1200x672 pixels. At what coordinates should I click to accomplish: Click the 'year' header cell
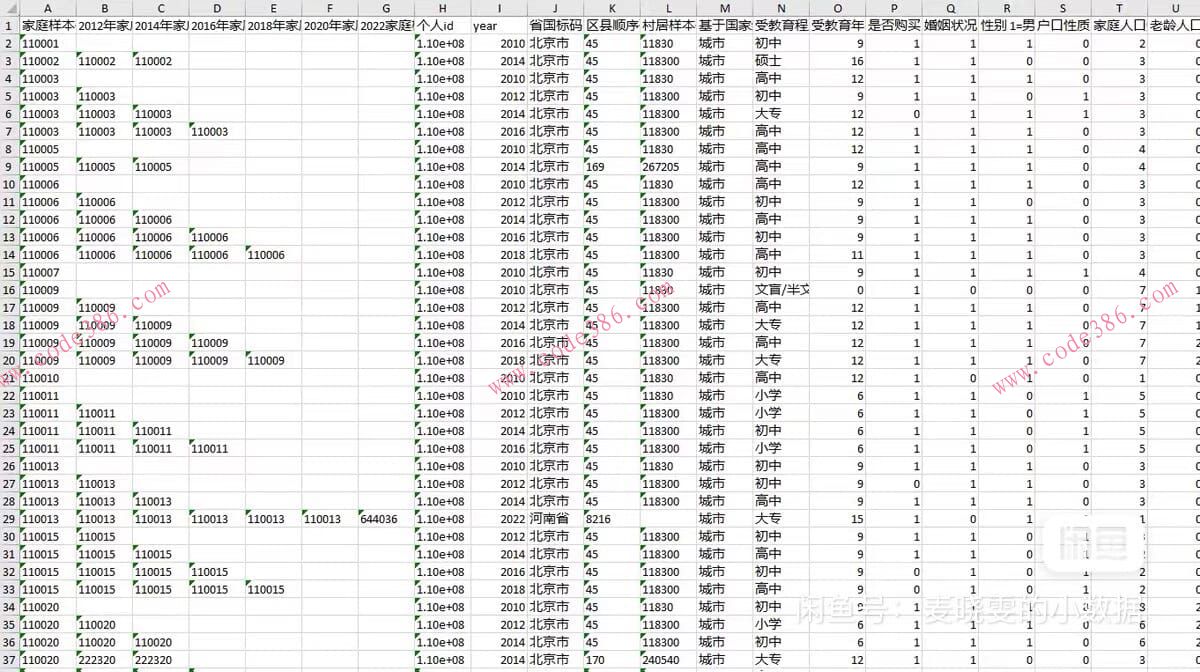498,25
